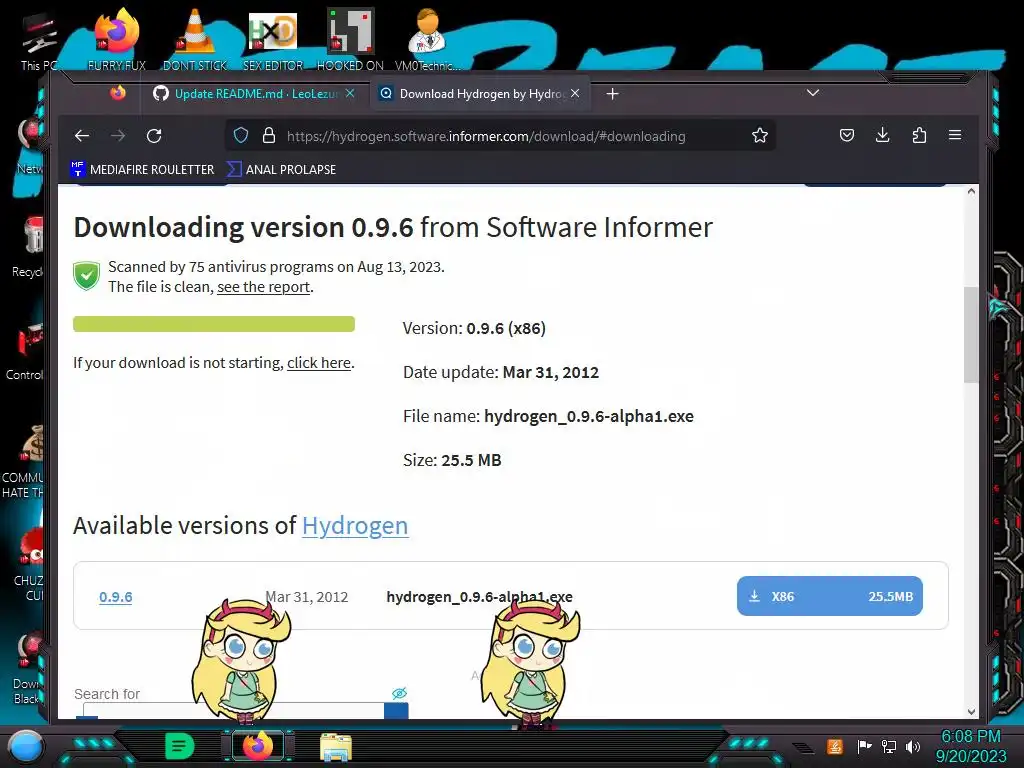Screen dimensions: 1024x768
Task: Open a new browser tab
Action: click(x=612, y=94)
